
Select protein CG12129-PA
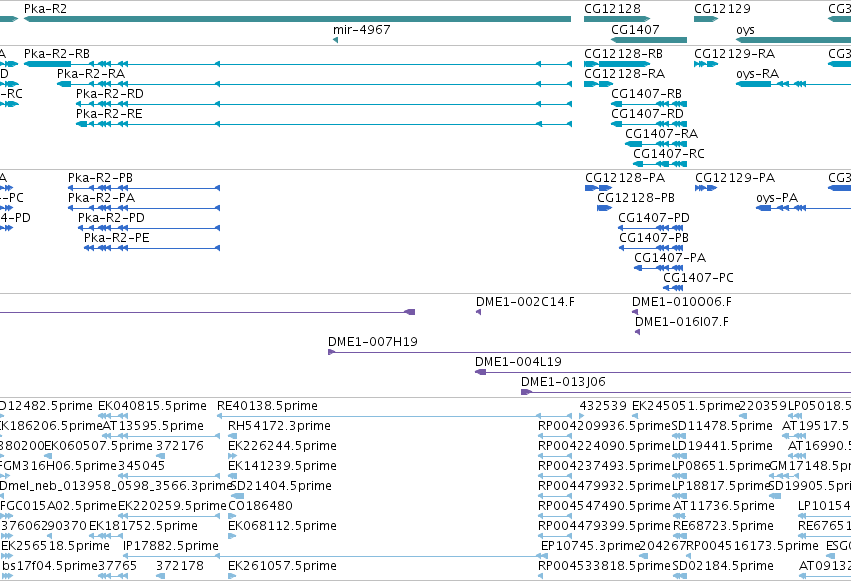pyautogui.click(x=706, y=188)
